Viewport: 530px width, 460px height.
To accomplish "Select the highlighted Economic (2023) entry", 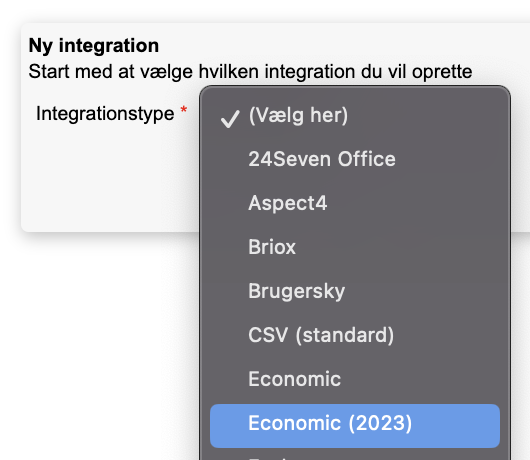I will [x=355, y=426].
